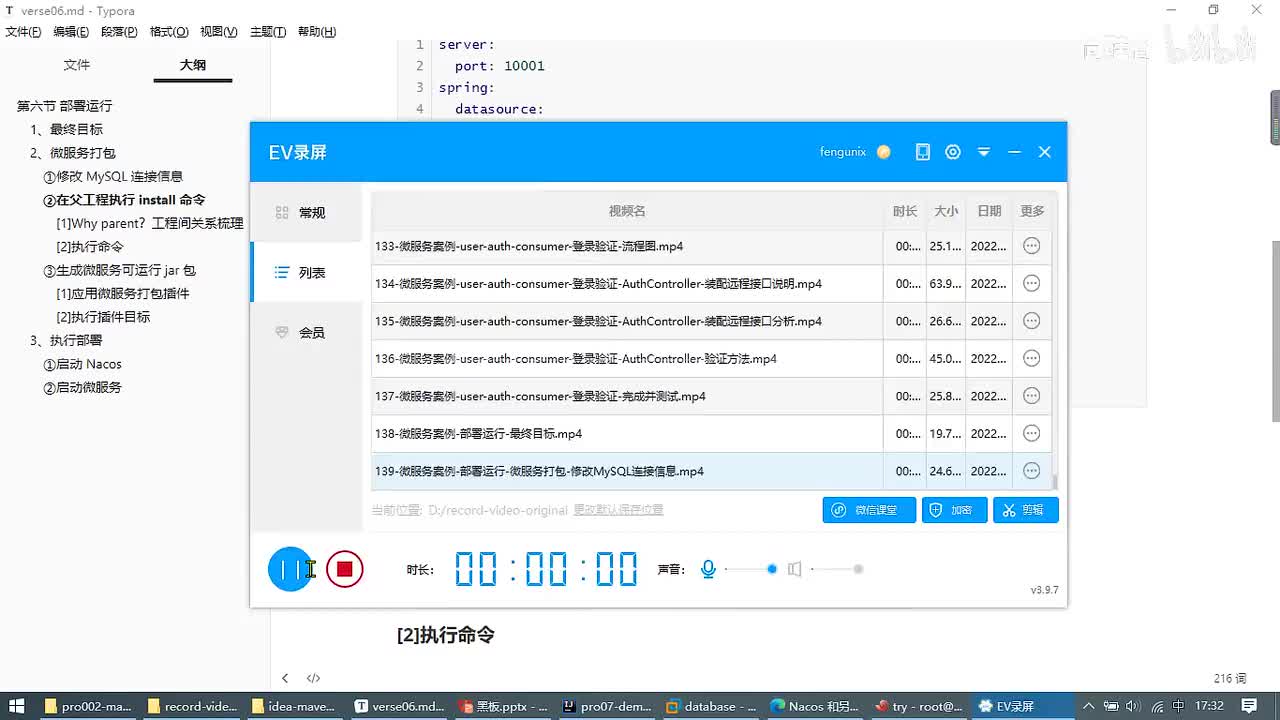Open the 格式(O) menu in Typora
Screen dimensions: 1280x720
coord(169,32)
